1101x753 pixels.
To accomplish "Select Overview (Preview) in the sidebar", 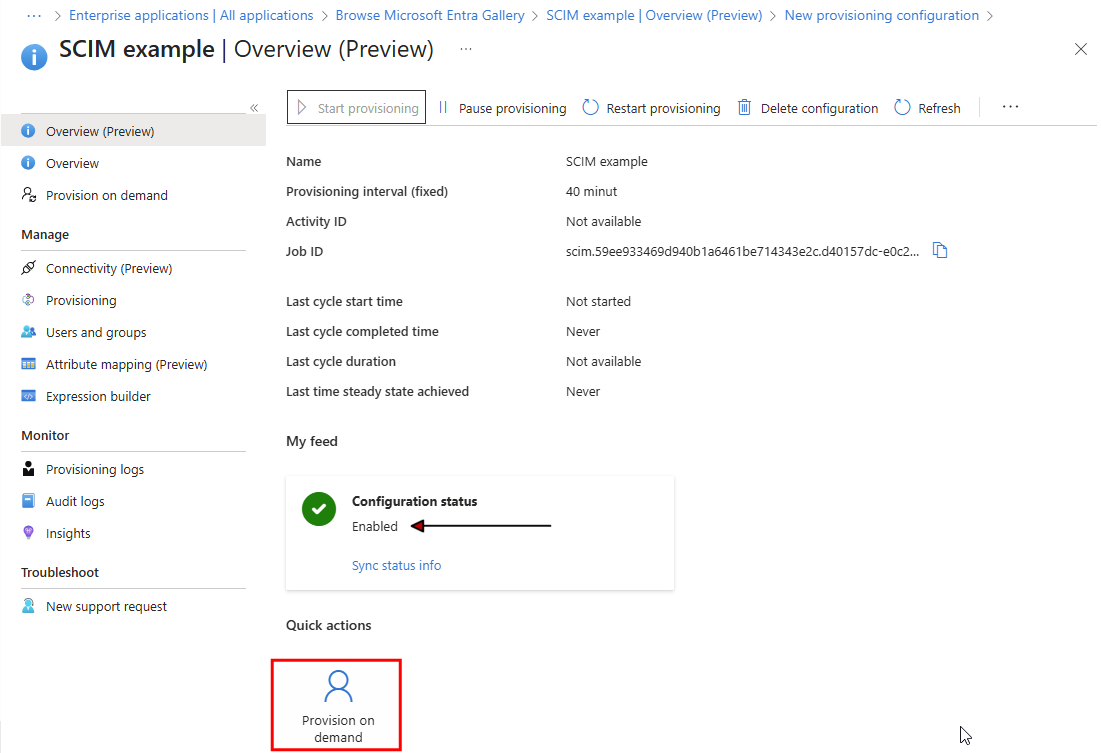I will pyautogui.click(x=133, y=131).
